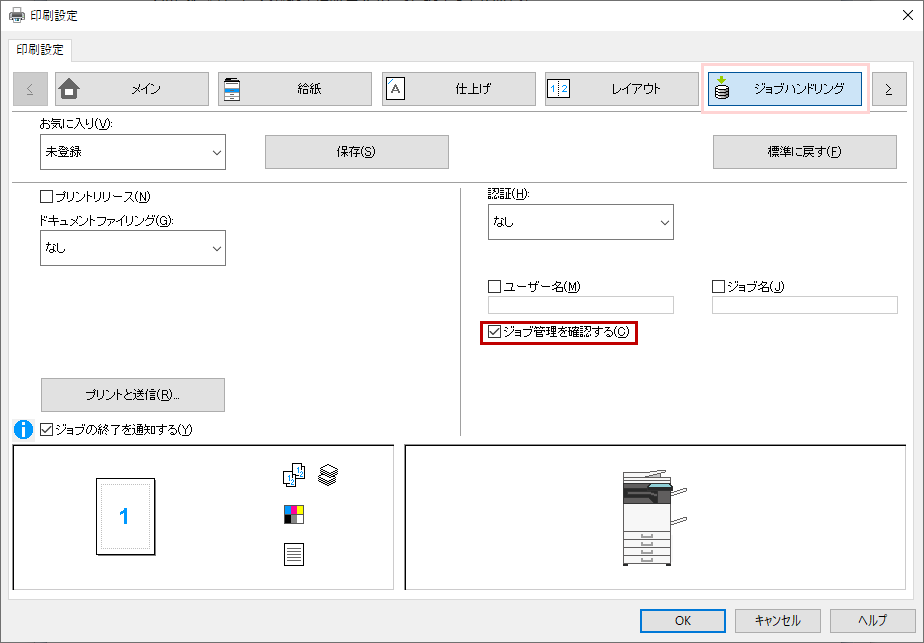Click the printer machine image
The width and height of the screenshot is (924, 643).
[x=654, y=518]
